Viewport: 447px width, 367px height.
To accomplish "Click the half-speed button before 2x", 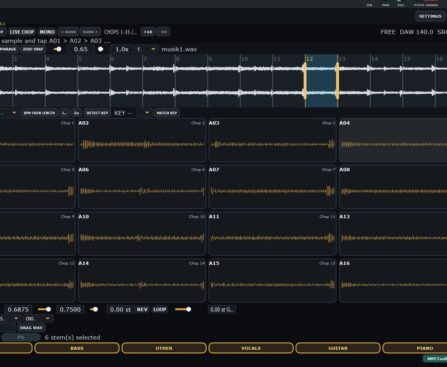I will pyautogui.click(x=64, y=113).
